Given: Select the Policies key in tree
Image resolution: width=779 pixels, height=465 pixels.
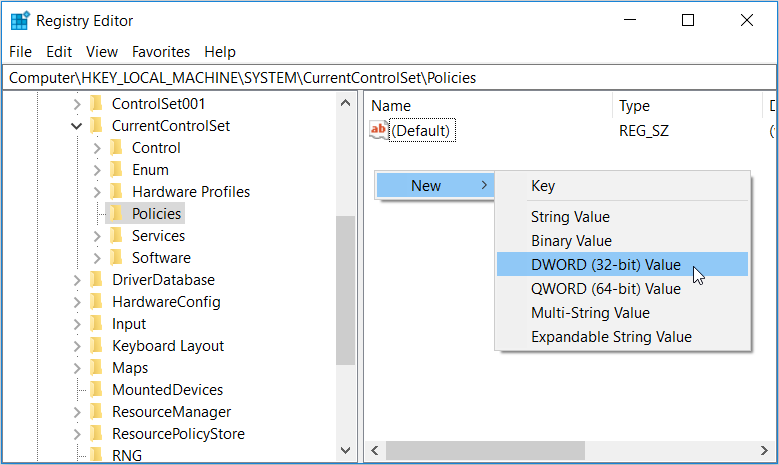Looking at the screenshot, I should coord(156,214).
